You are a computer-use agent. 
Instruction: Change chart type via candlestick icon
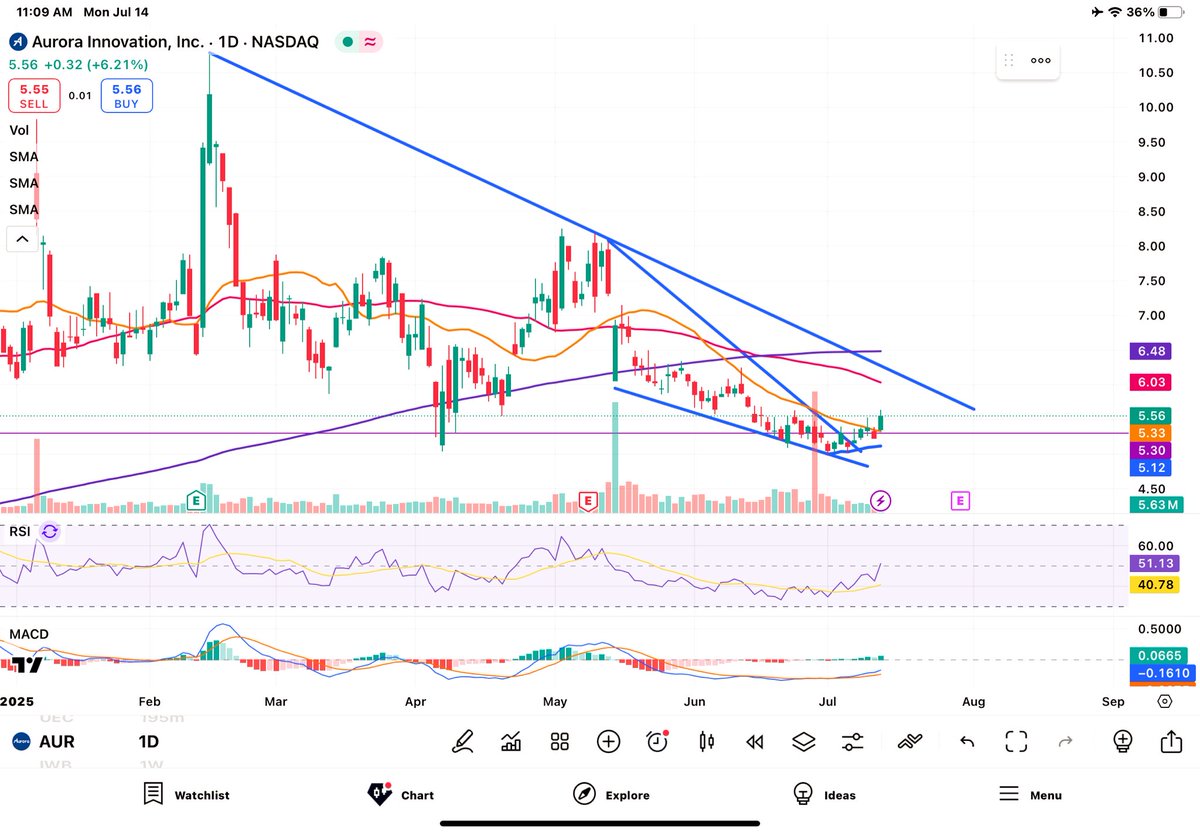(x=706, y=742)
